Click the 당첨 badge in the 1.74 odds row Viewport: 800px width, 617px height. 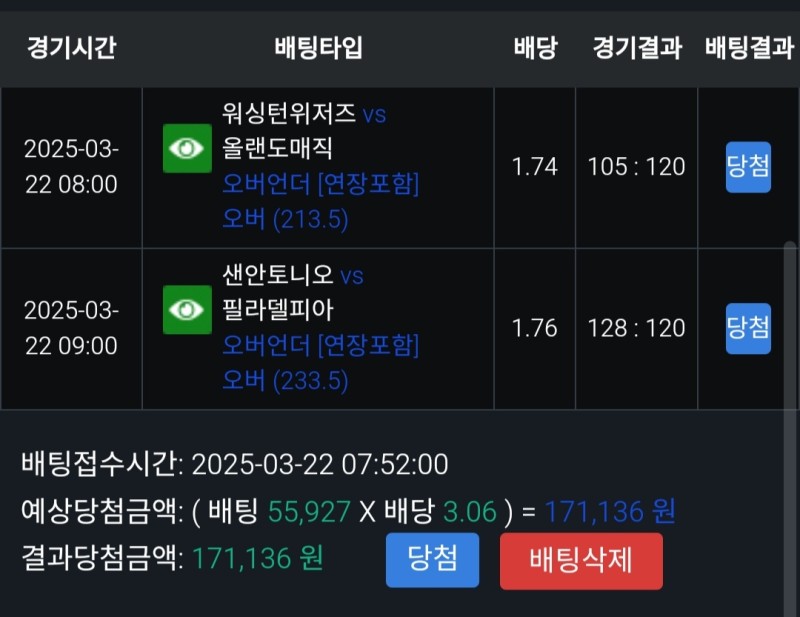tap(748, 167)
